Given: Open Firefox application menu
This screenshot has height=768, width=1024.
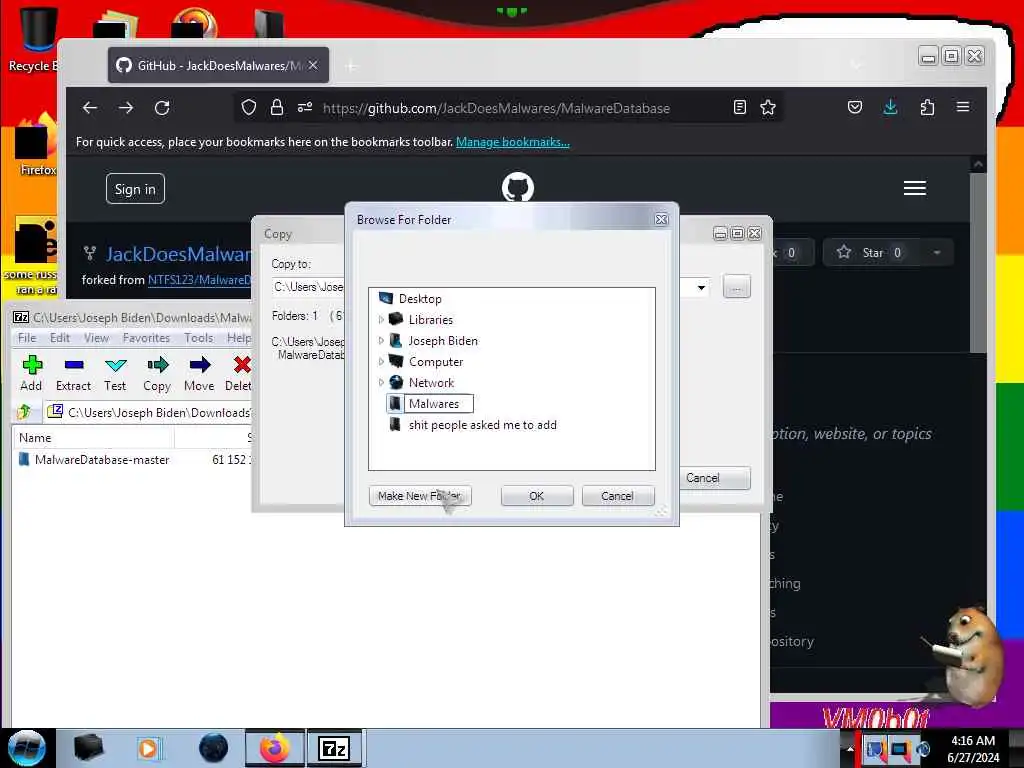Looking at the screenshot, I should [x=963, y=108].
